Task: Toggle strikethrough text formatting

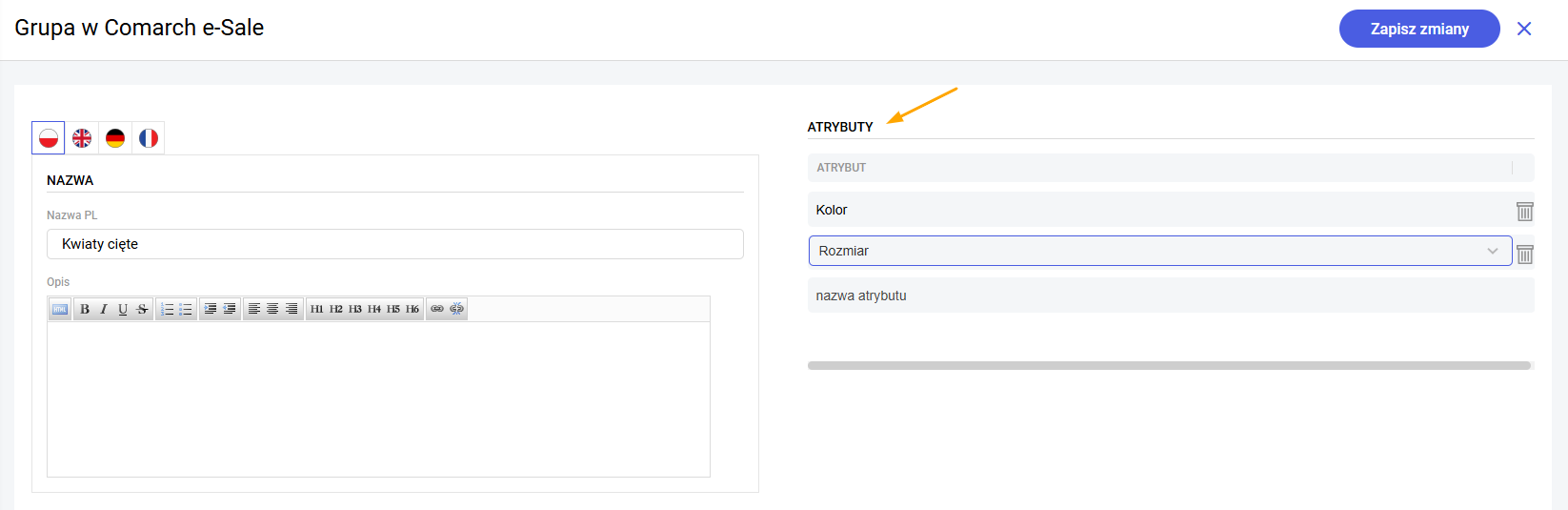Action: (x=142, y=309)
